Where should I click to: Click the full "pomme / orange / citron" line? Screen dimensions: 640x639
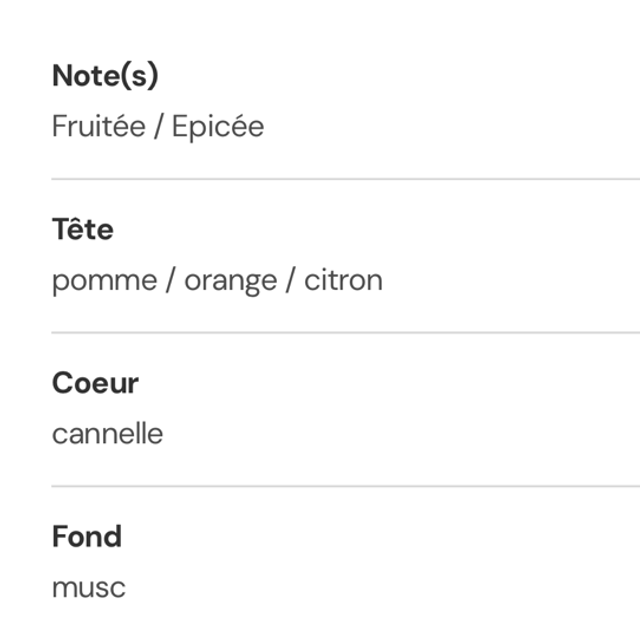(x=217, y=281)
